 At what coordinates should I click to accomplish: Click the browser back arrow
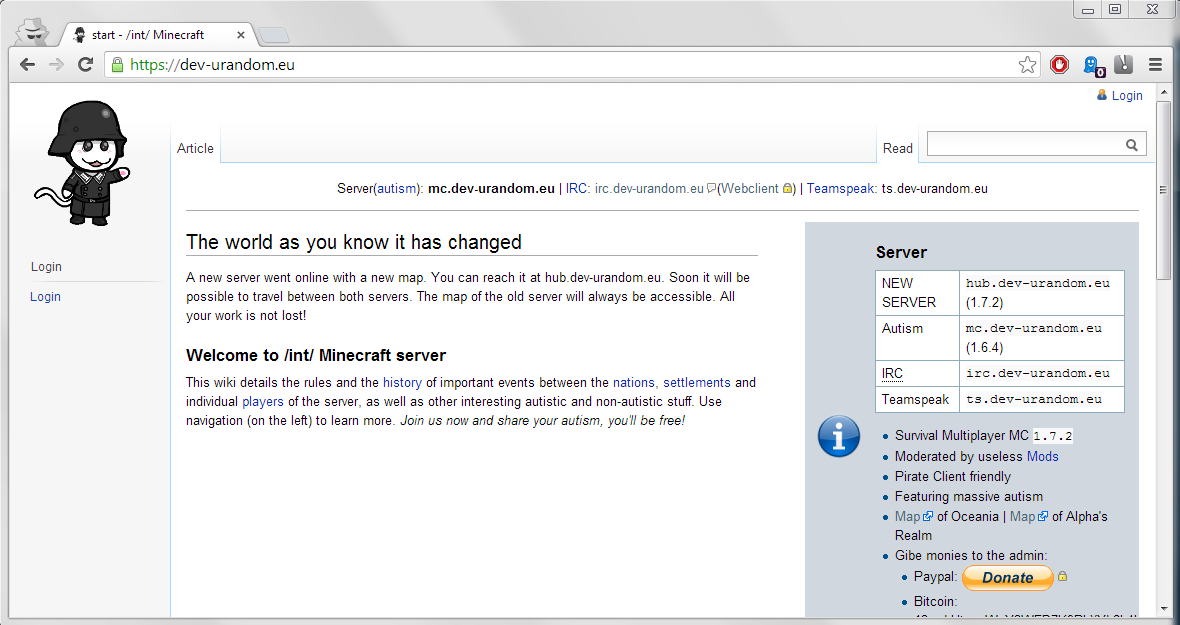point(28,65)
